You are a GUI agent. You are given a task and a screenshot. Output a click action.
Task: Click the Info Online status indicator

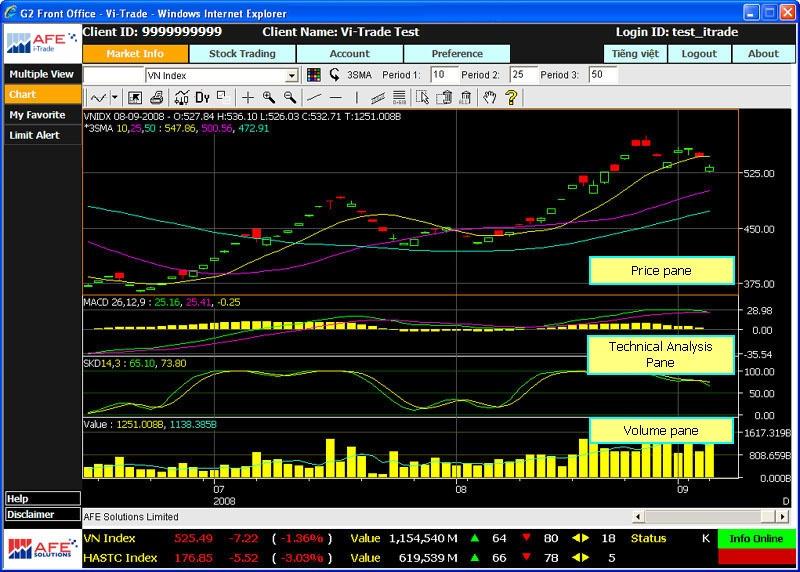756,538
